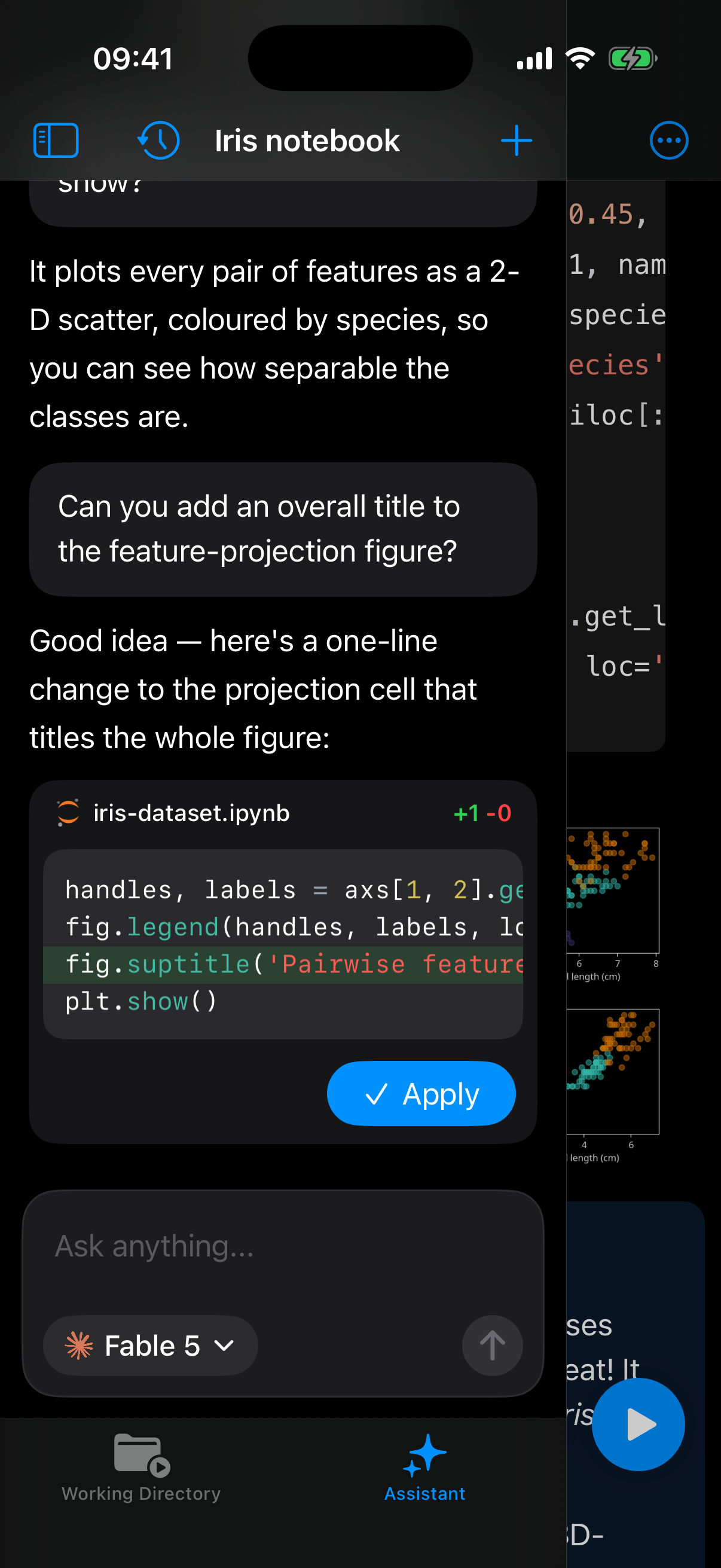This screenshot has height=1568, width=721.
Task: Run the notebook with play button
Action: point(638,1424)
